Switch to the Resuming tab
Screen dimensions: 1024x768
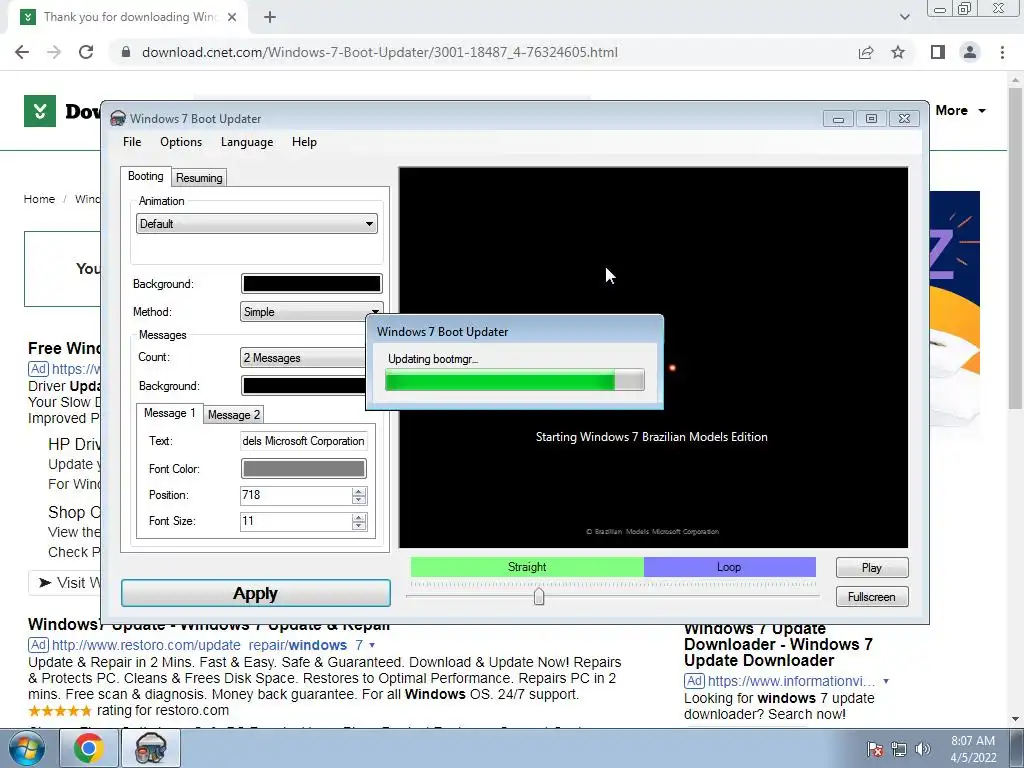pyautogui.click(x=199, y=178)
